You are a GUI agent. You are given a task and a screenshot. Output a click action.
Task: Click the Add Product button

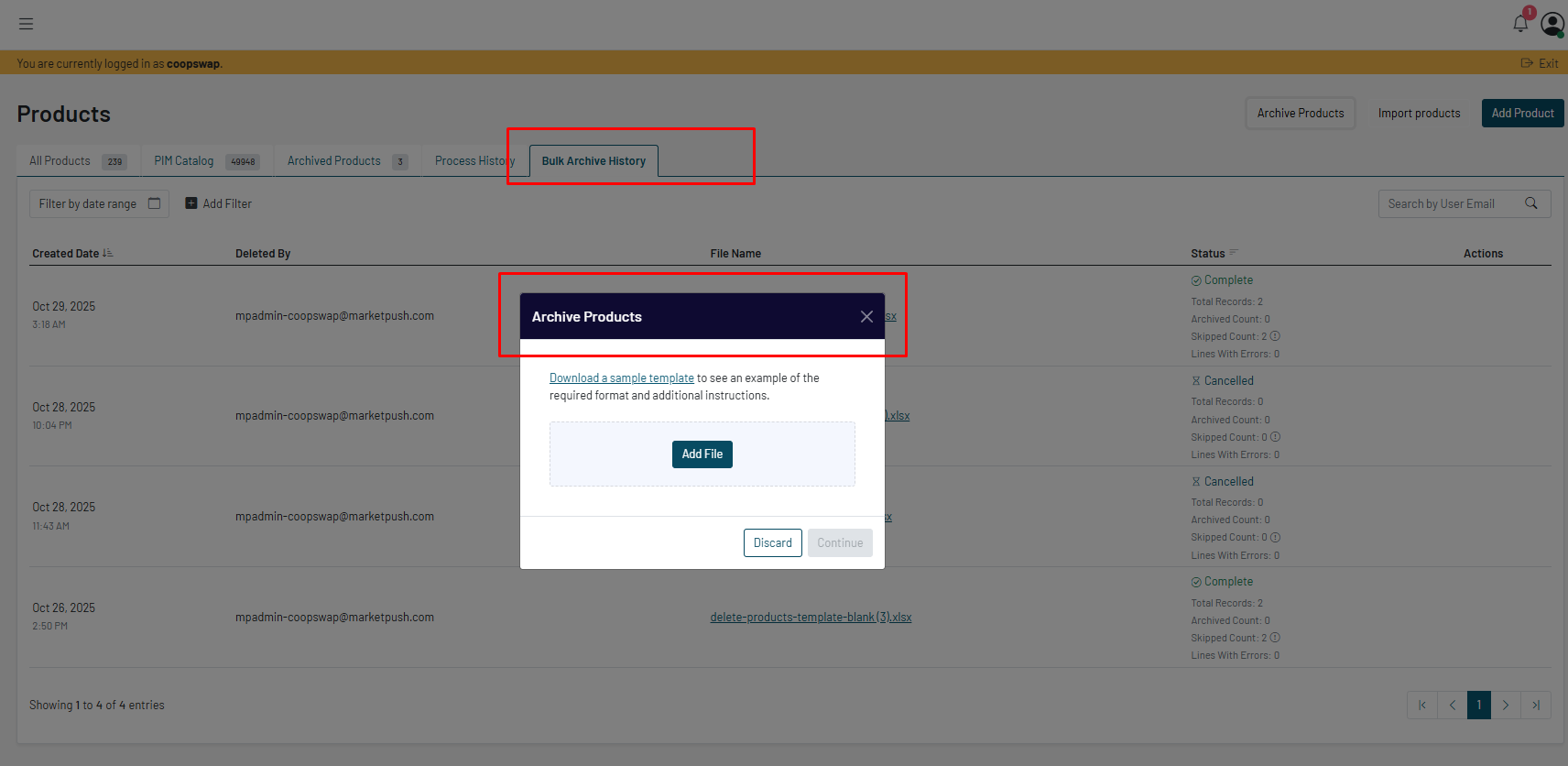pyautogui.click(x=1522, y=113)
